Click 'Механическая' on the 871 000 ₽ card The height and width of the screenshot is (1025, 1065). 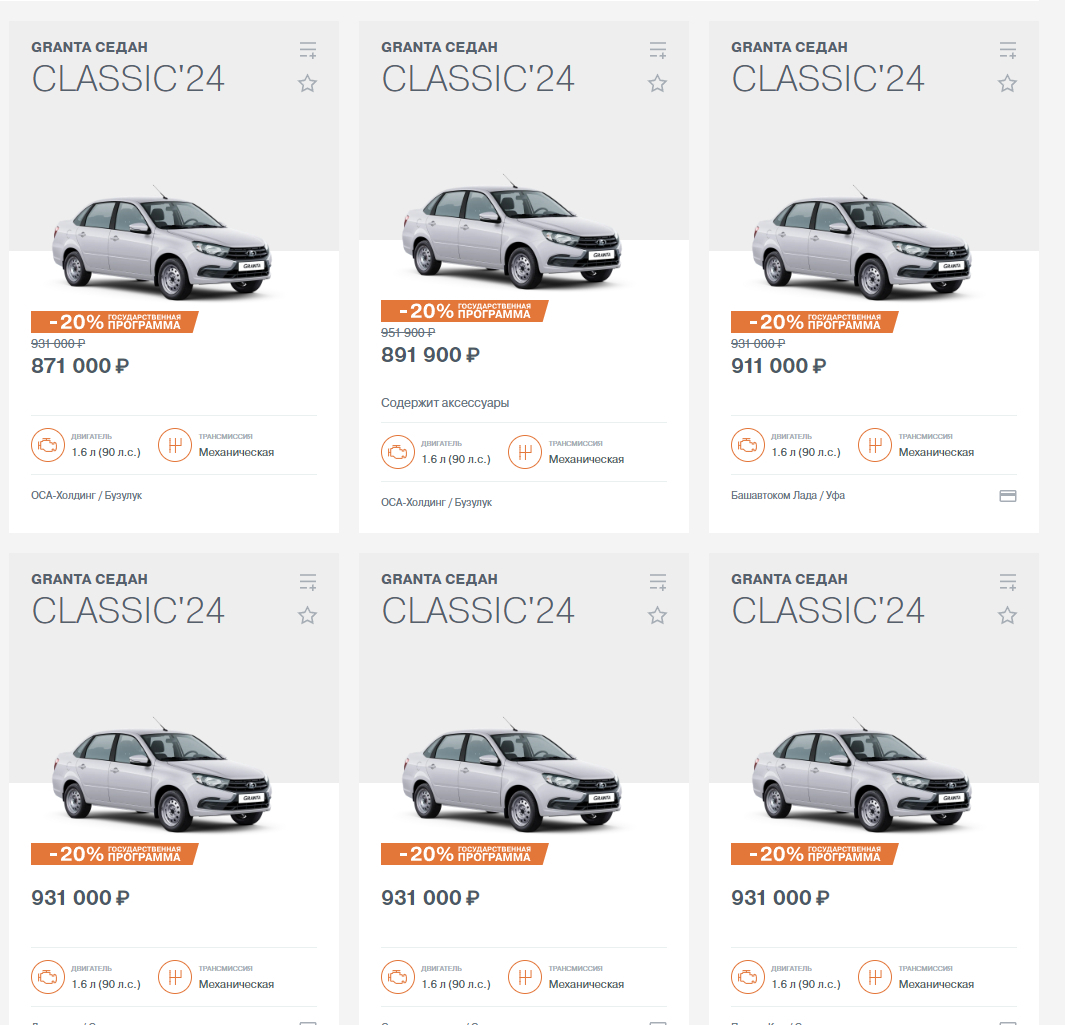pyautogui.click(x=236, y=452)
